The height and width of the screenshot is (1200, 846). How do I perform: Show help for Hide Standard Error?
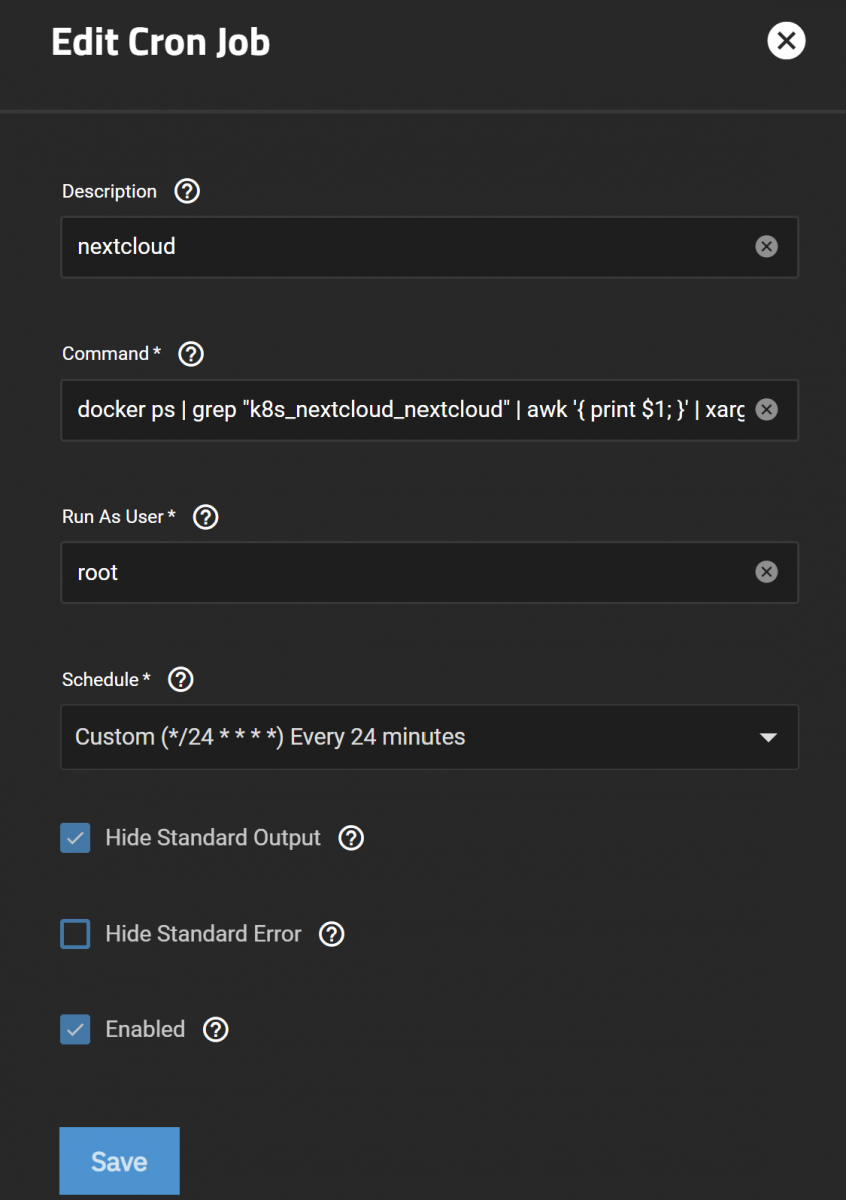pos(331,934)
